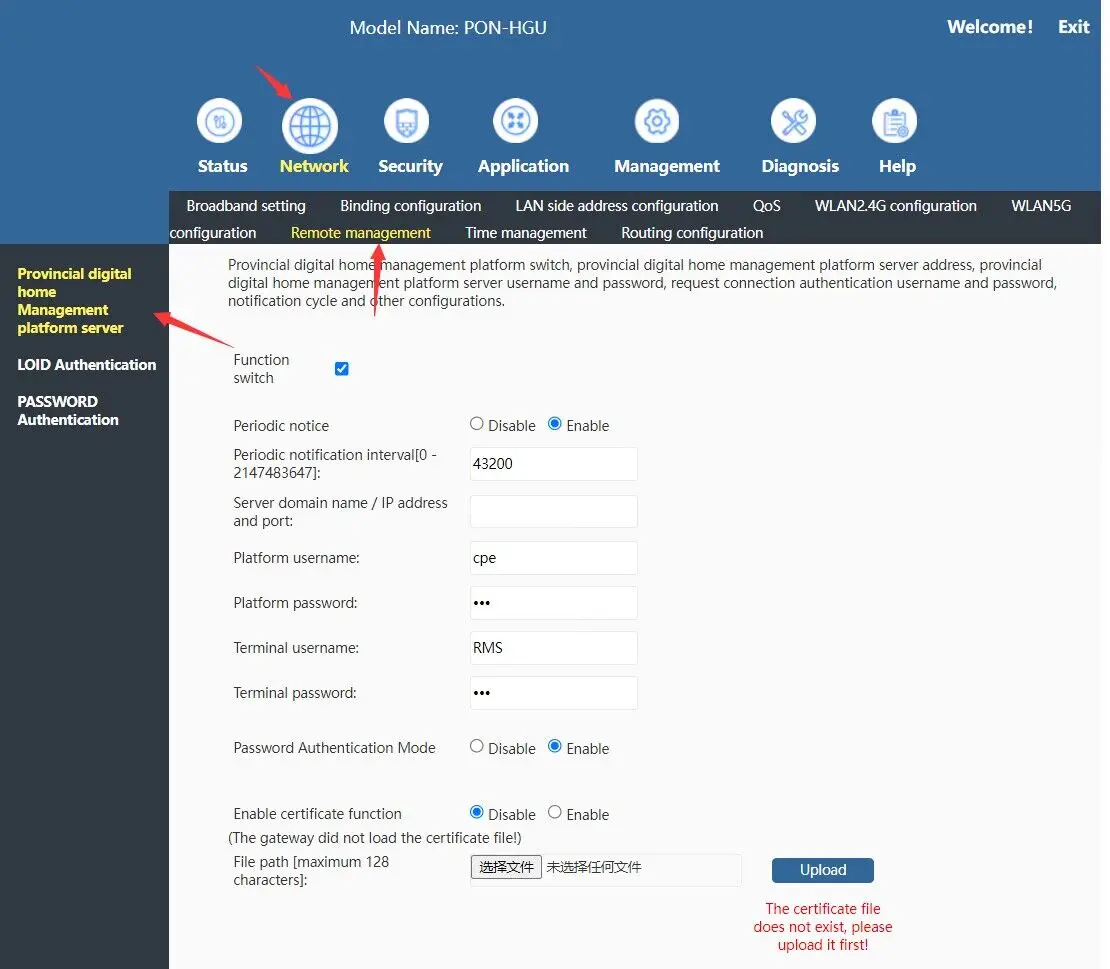Open the Security shield icon
The image size is (1110, 969).
[x=406, y=123]
